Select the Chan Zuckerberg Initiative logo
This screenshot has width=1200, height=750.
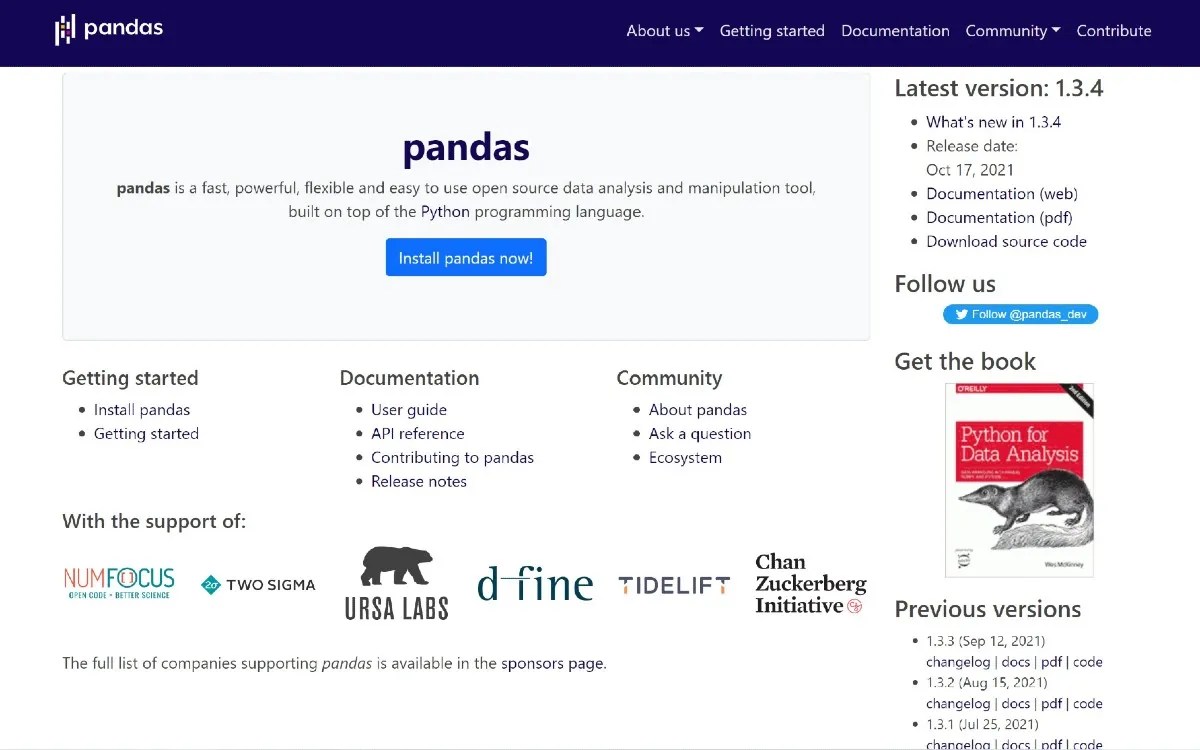coord(809,584)
